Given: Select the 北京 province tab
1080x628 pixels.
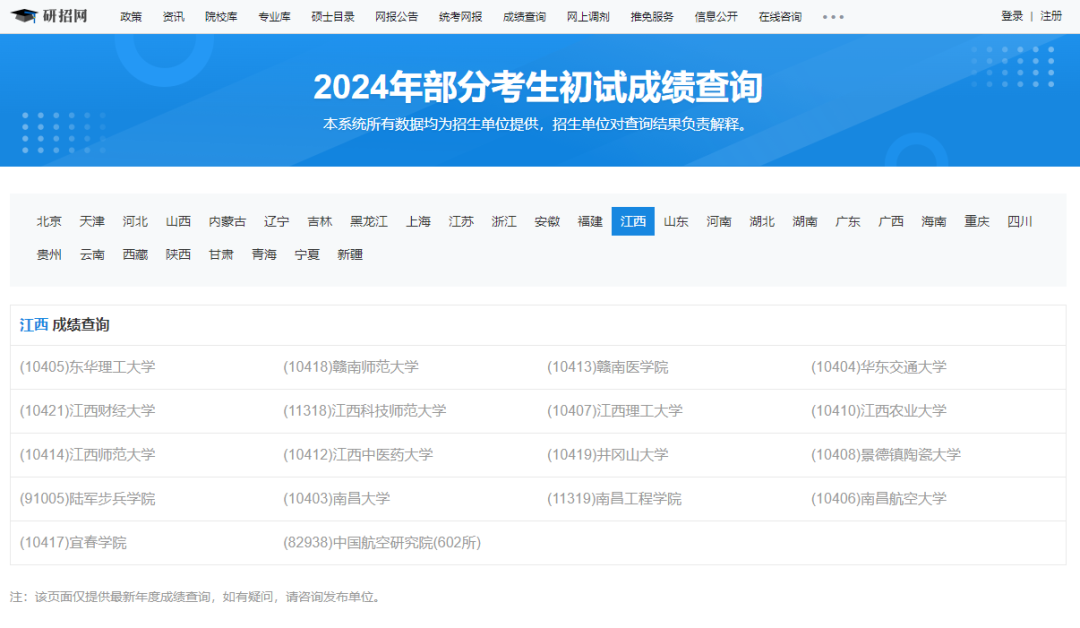Looking at the screenshot, I should click(49, 221).
